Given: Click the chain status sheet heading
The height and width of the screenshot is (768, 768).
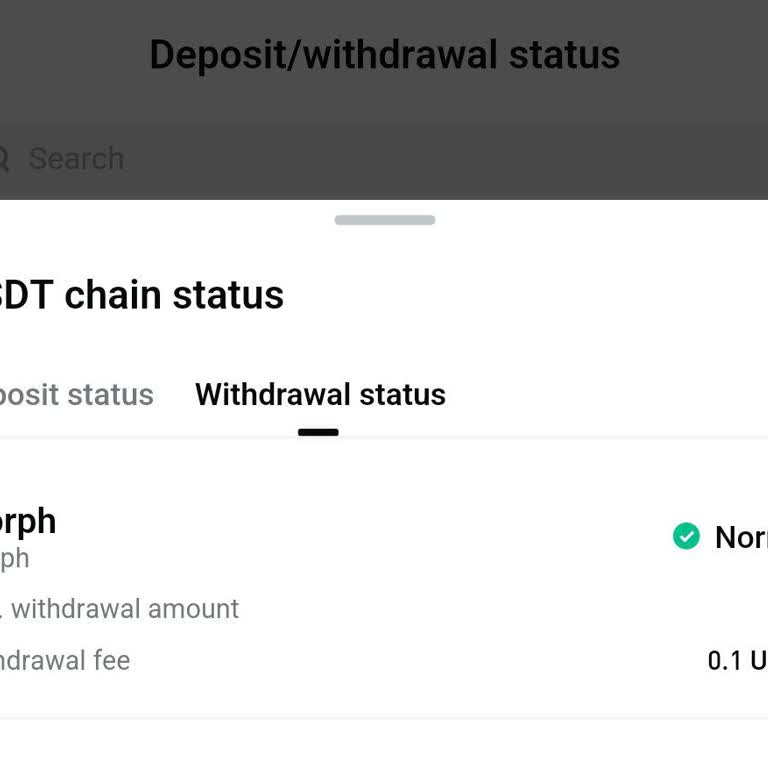Looking at the screenshot, I should pyautogui.click(x=141, y=295).
